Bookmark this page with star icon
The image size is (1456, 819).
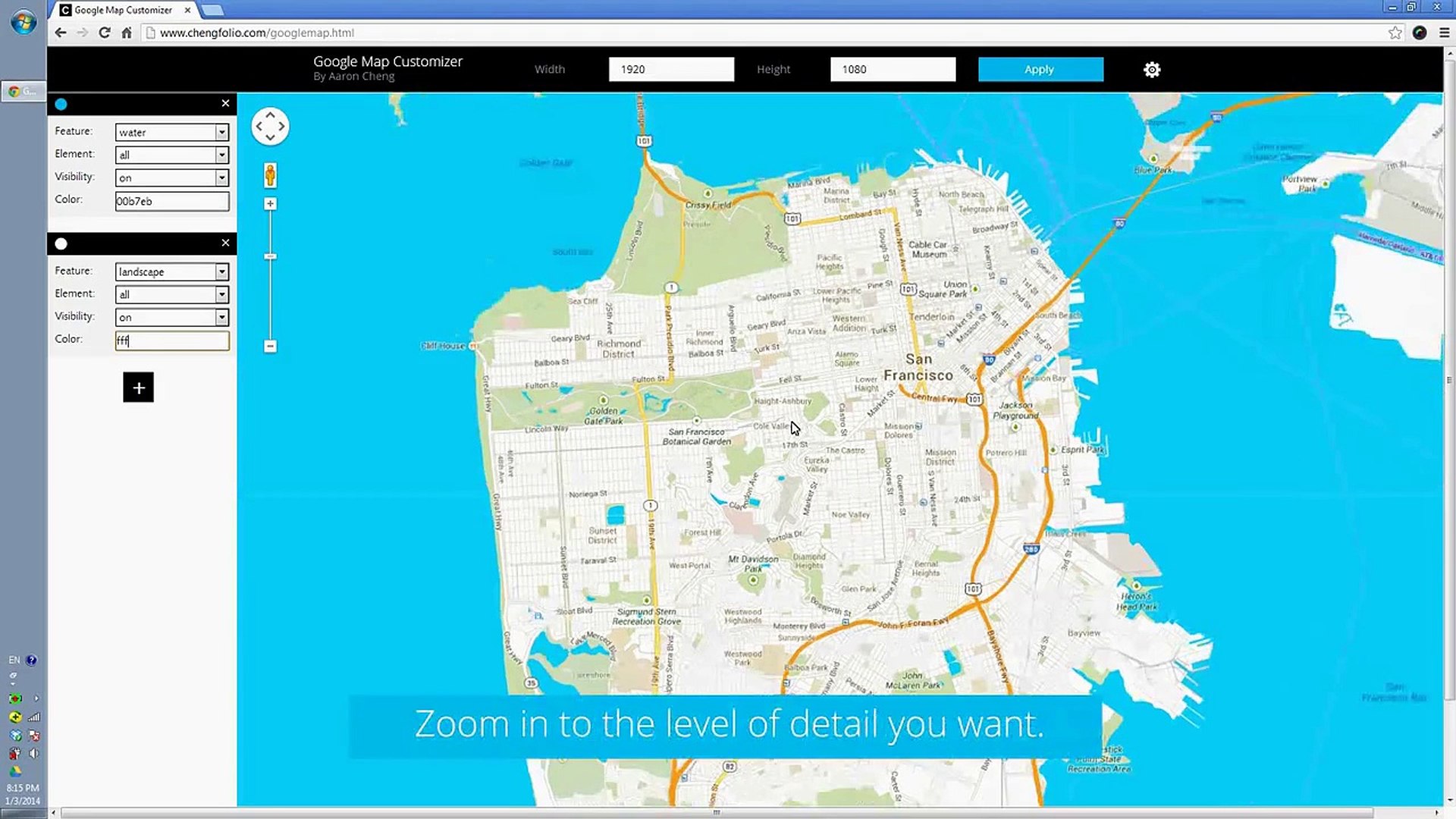[x=1395, y=33]
